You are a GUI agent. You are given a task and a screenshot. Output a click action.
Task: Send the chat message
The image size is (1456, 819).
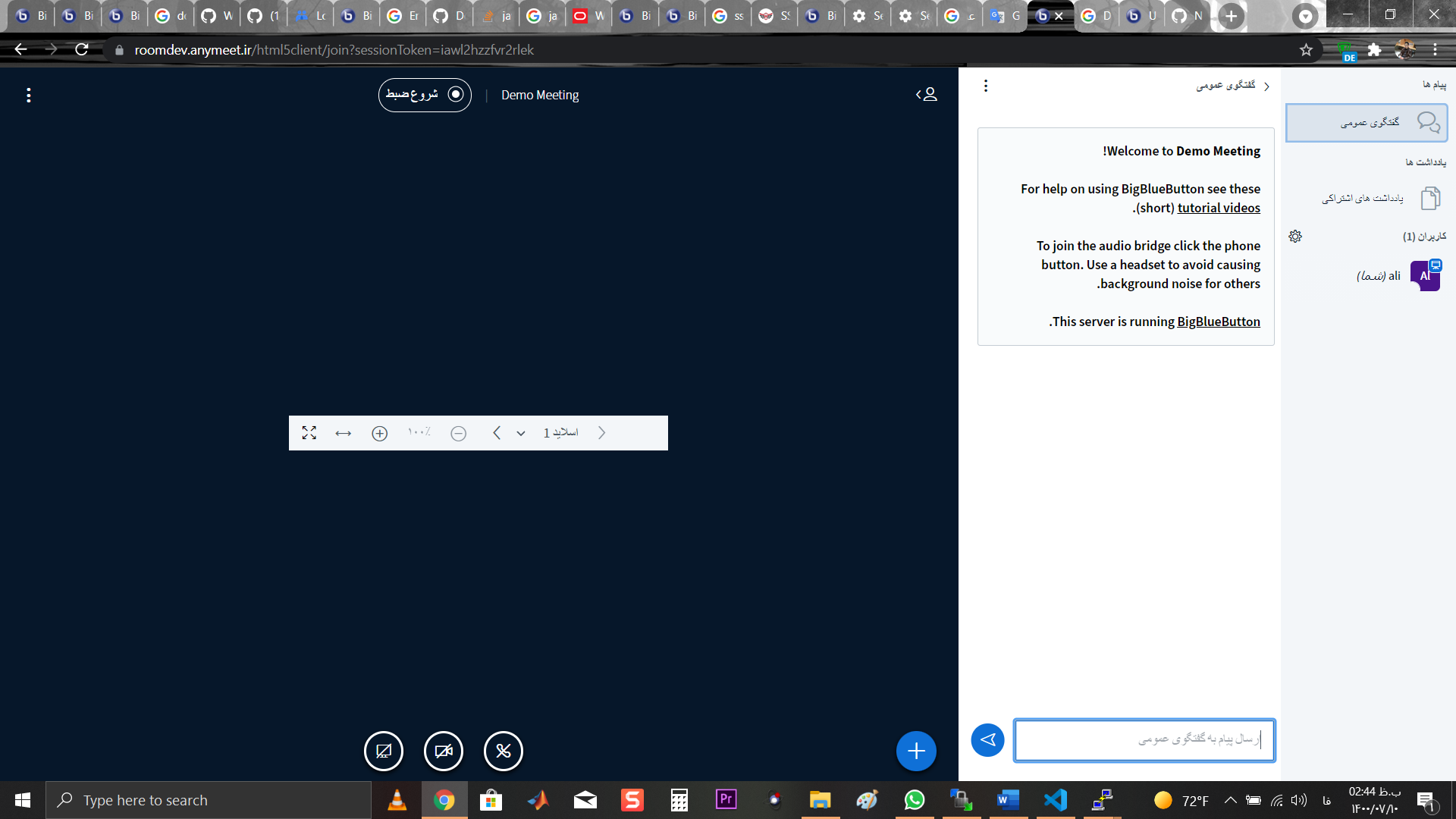987,739
